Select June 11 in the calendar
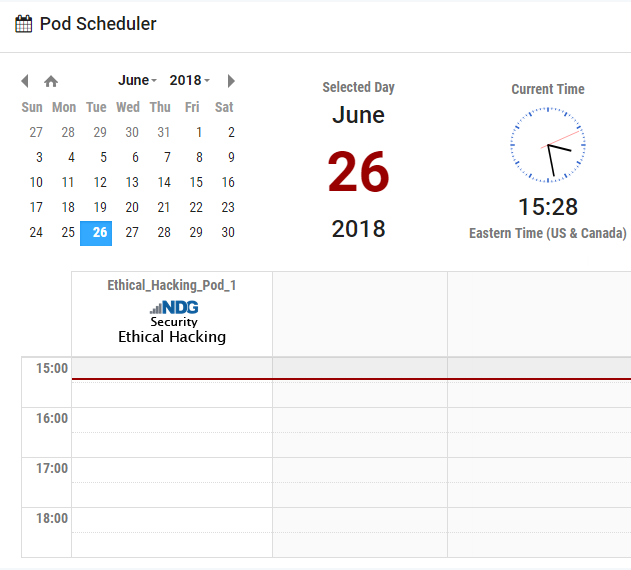This screenshot has height=570, width=631. click(x=68, y=182)
